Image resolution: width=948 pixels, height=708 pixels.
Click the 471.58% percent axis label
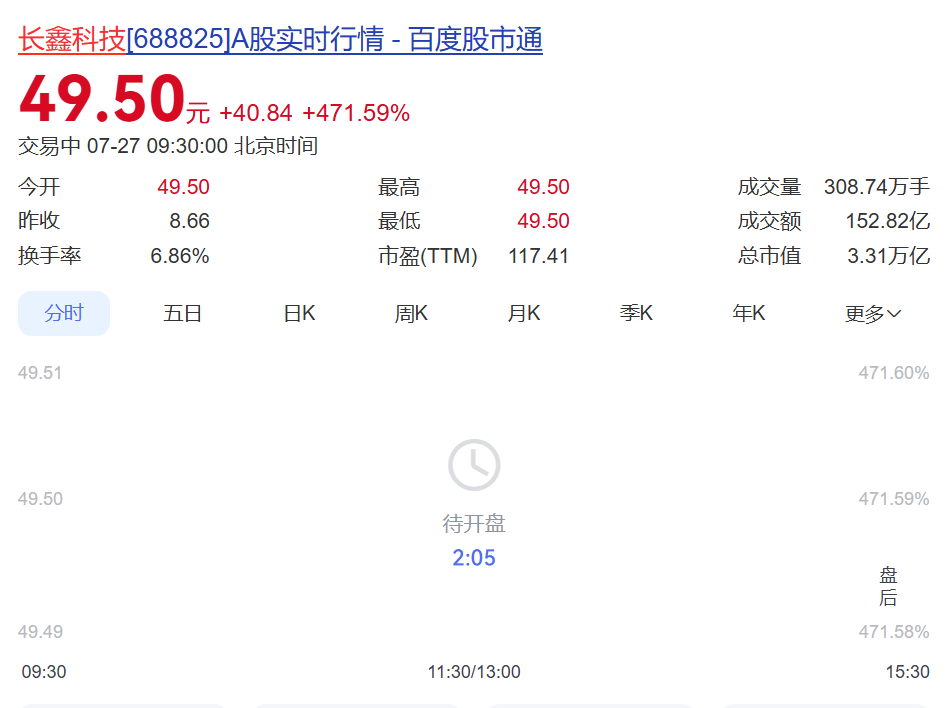894,632
